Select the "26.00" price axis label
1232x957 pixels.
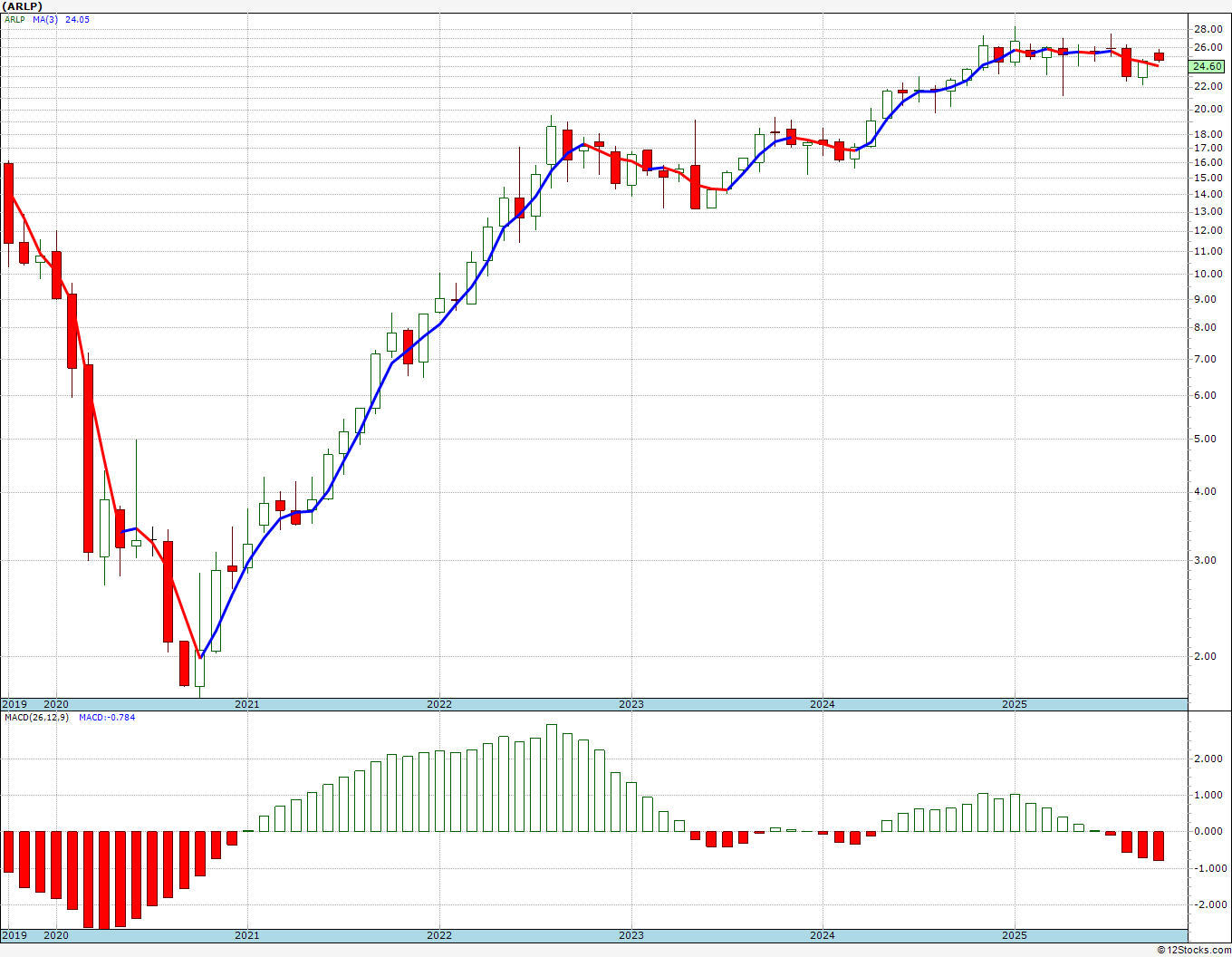[x=1208, y=47]
